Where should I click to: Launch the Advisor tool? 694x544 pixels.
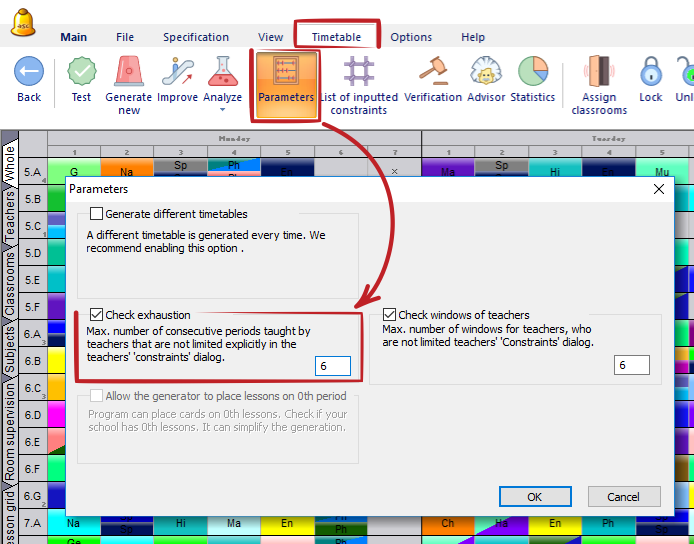click(x=485, y=72)
